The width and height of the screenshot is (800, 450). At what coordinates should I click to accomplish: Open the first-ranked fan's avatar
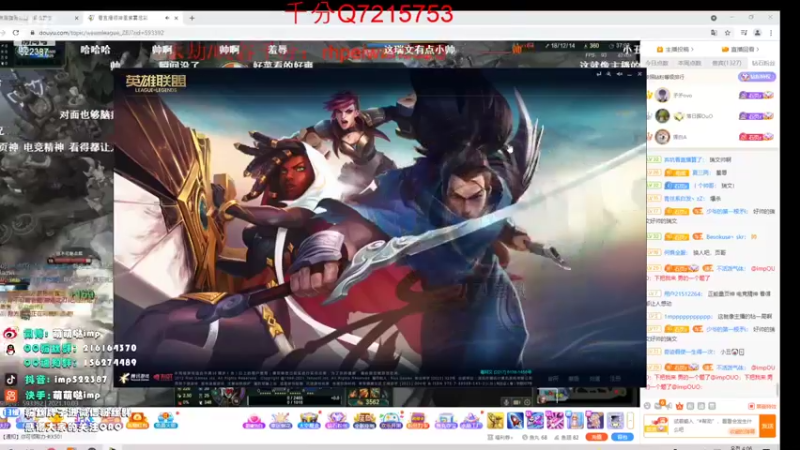[662, 95]
